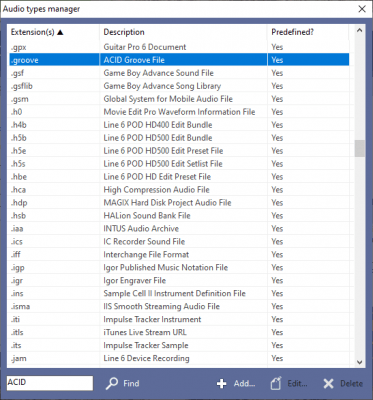The width and height of the screenshot is (373, 400).
Task: Click the scrollbar down arrow
Action: 359,362
